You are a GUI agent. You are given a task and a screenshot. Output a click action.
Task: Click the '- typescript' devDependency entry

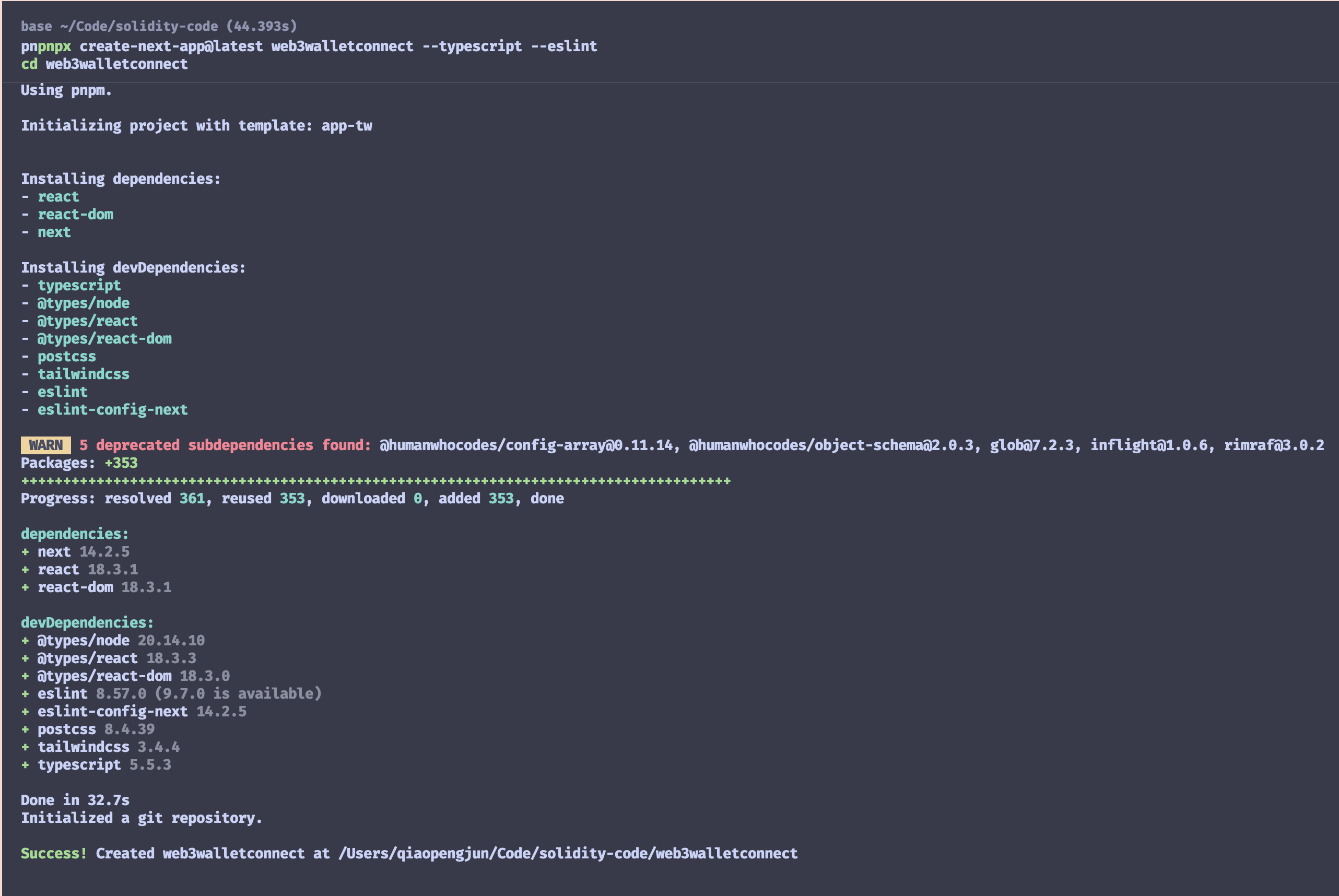pyautogui.click(x=71, y=285)
